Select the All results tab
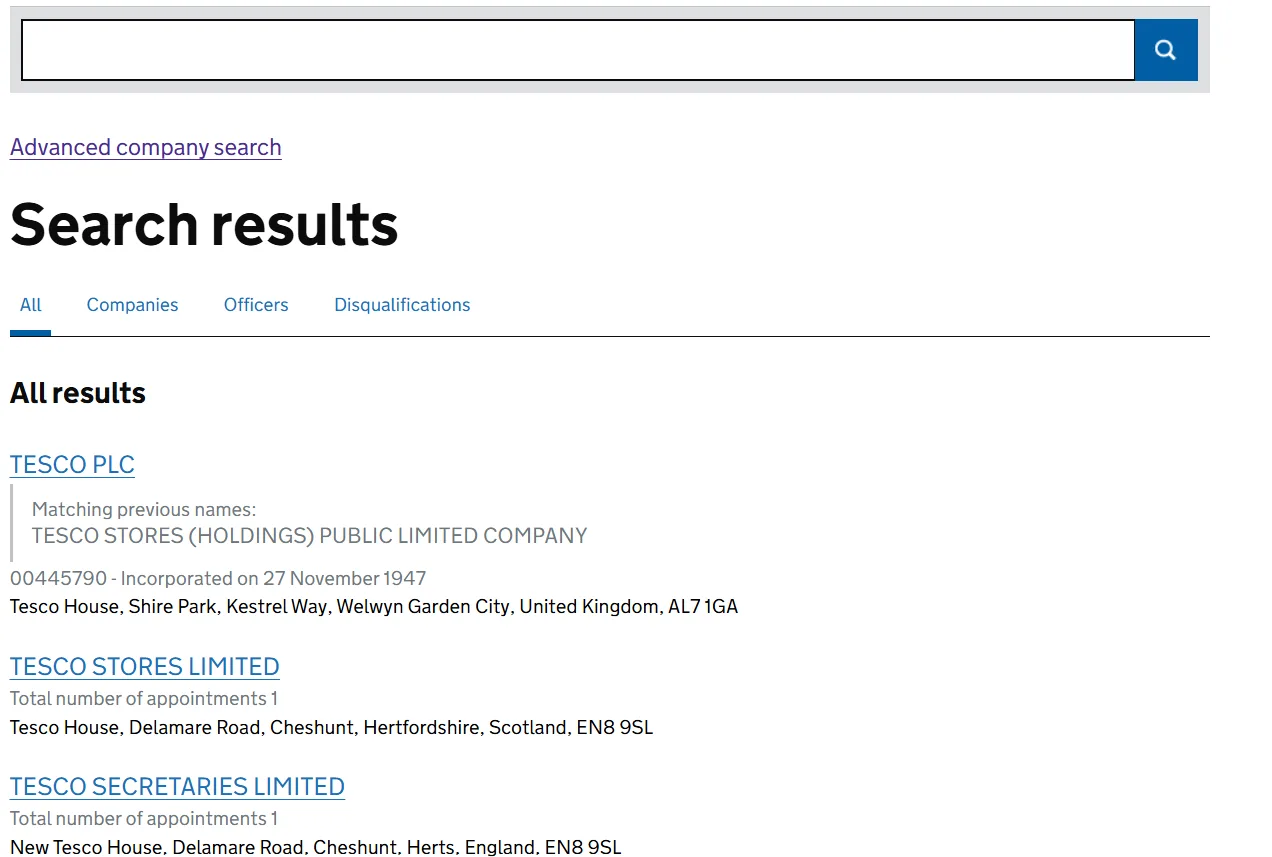1272x857 pixels. click(x=31, y=305)
